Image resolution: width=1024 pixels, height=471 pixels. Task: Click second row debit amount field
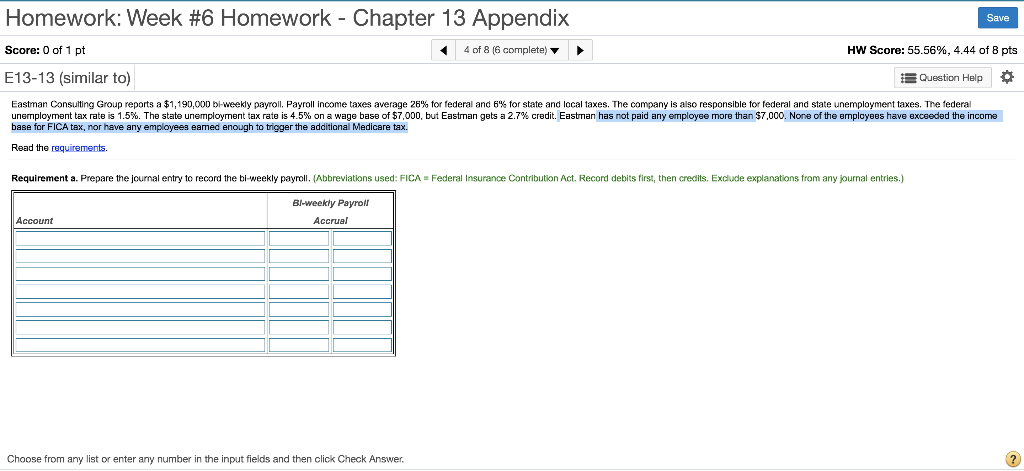(x=299, y=256)
